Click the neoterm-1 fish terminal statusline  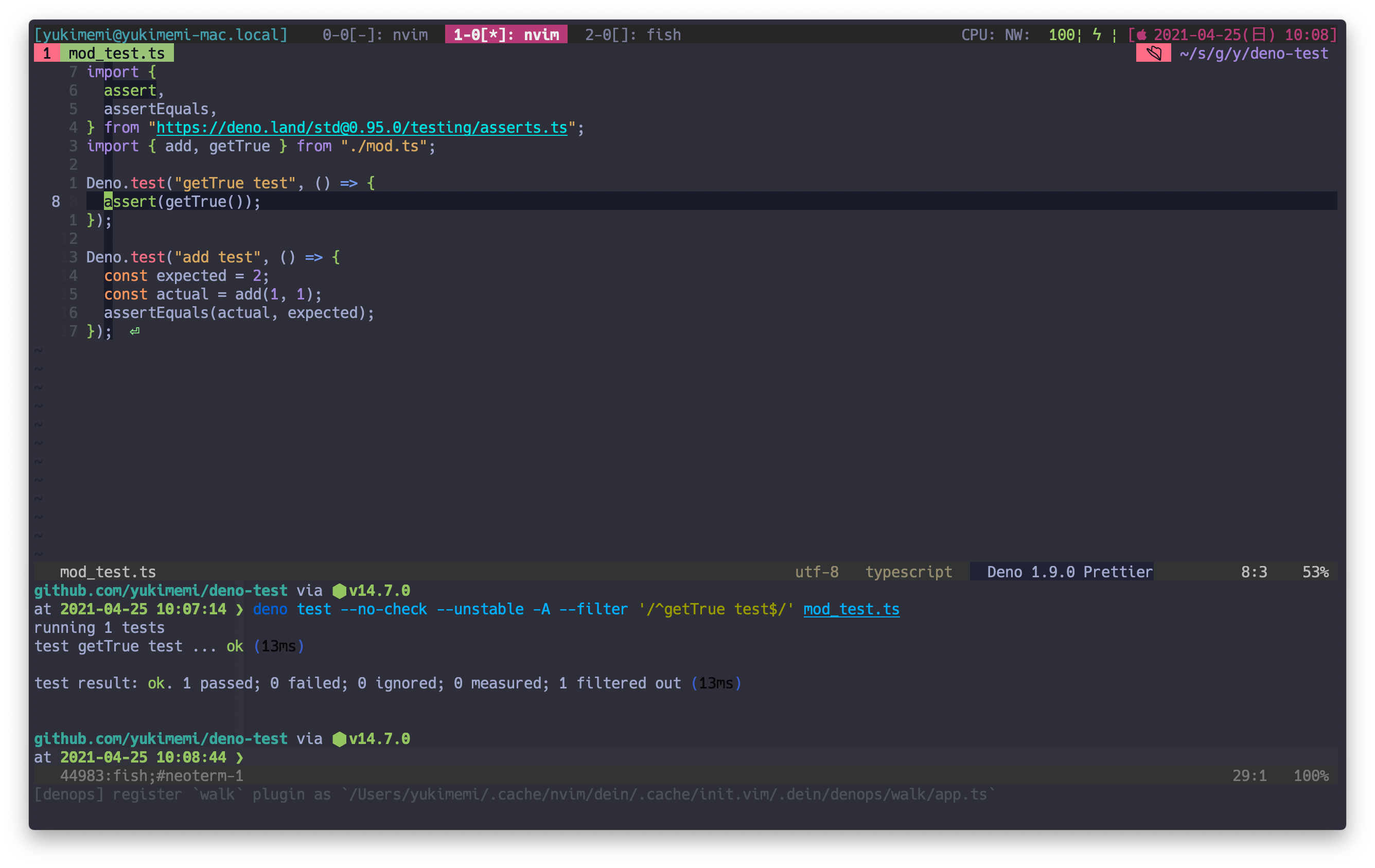click(151, 775)
